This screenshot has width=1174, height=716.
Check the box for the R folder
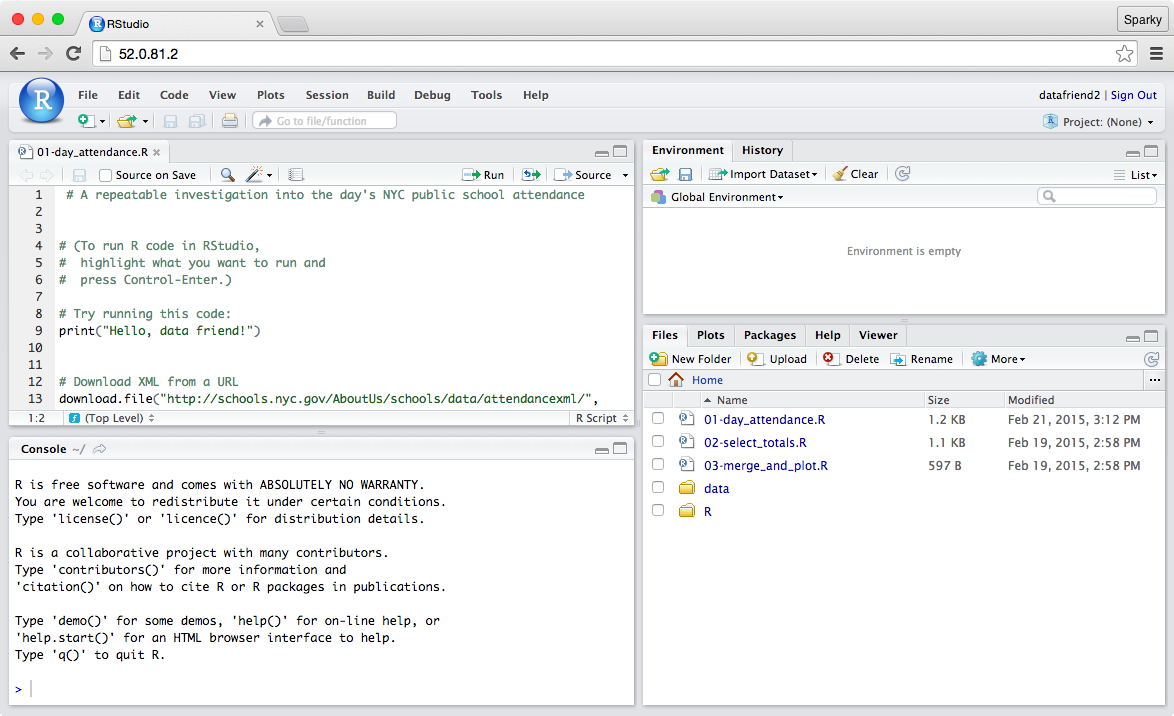pyautogui.click(x=658, y=510)
